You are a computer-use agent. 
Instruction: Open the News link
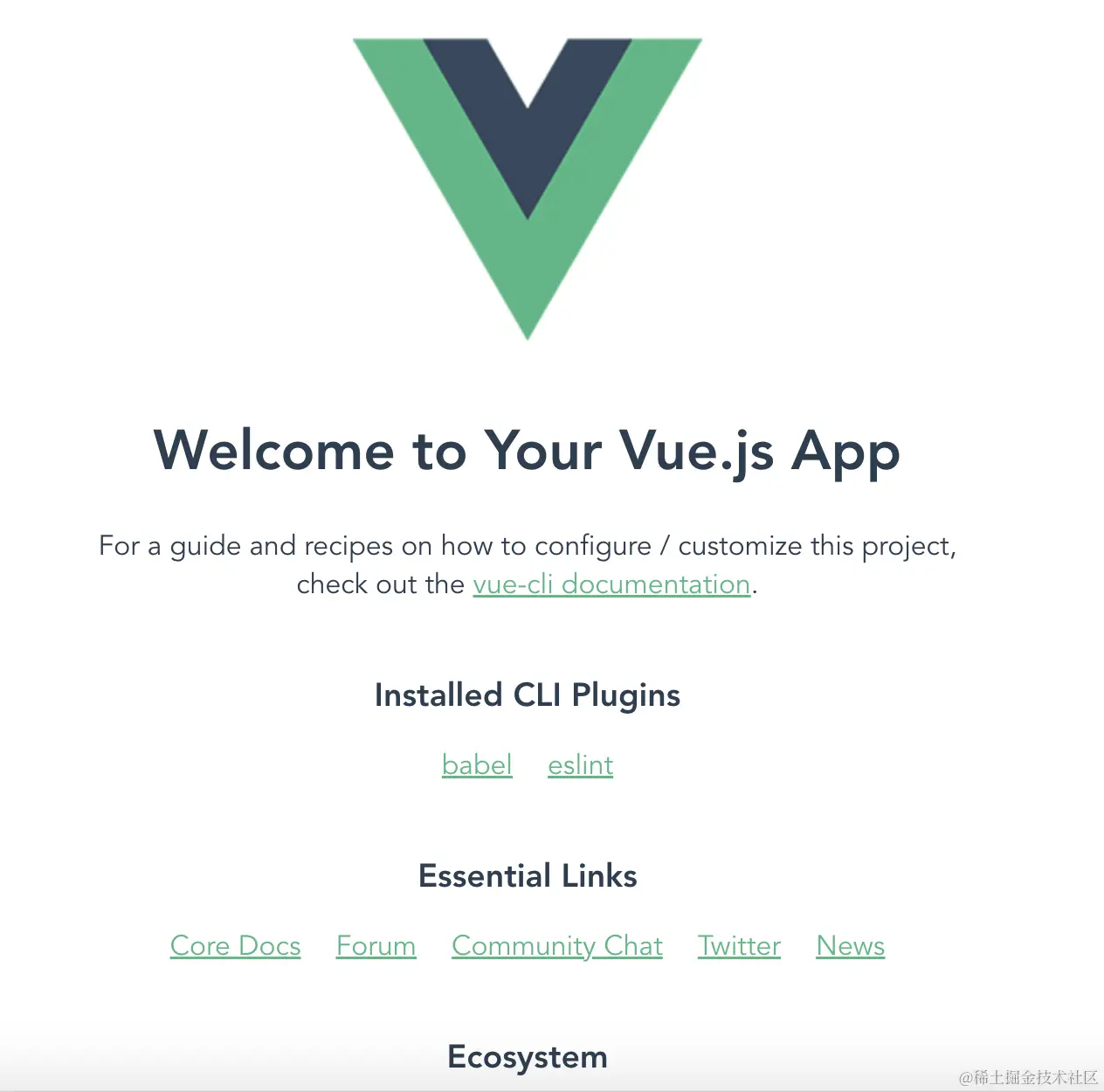point(851,945)
